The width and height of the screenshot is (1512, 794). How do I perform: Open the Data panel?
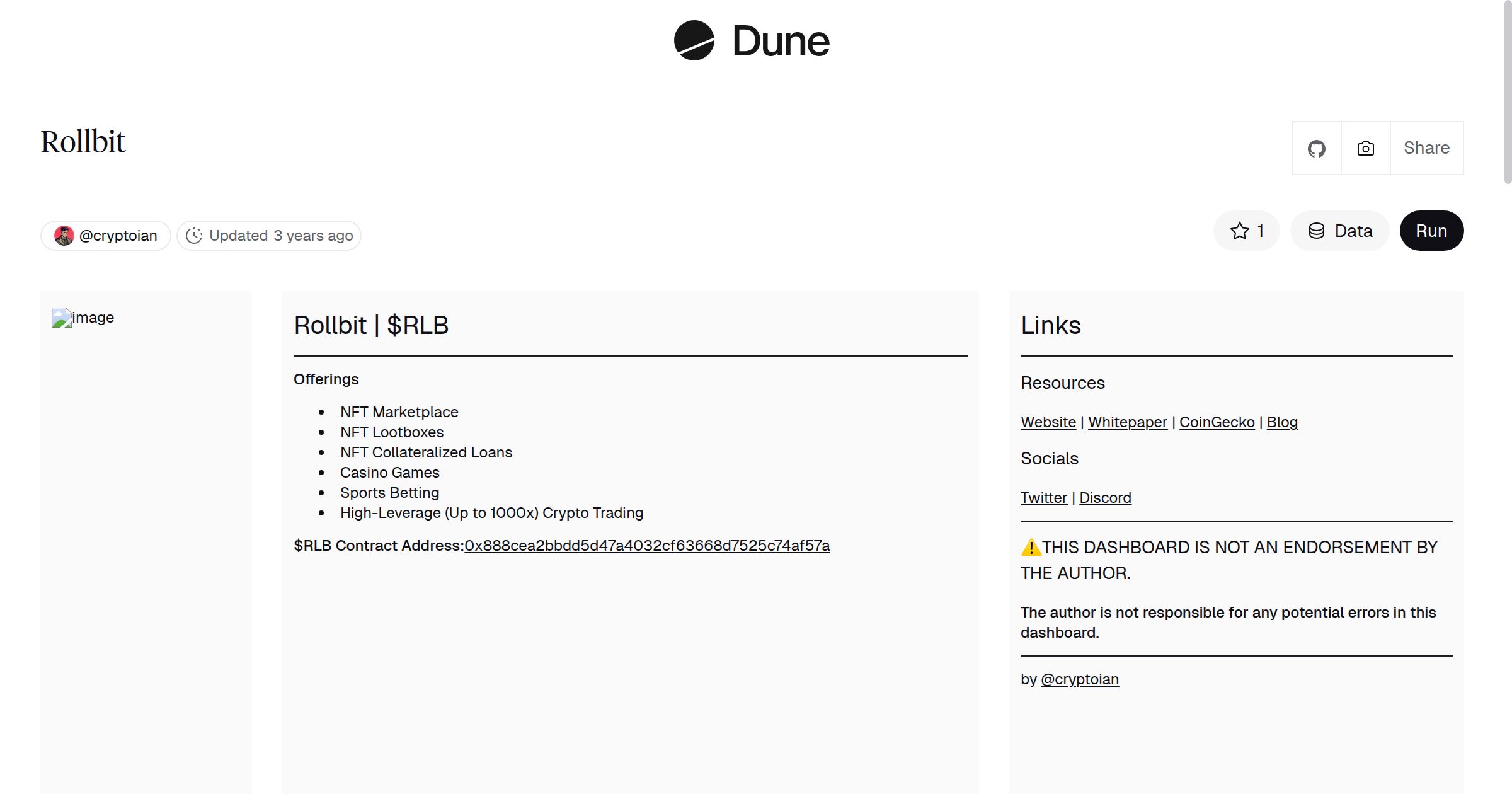pos(1340,231)
